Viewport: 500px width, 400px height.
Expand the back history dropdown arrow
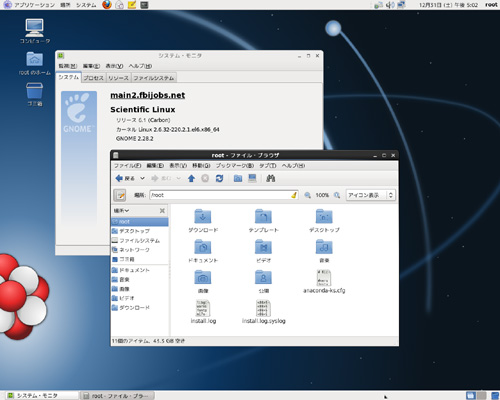(142, 178)
